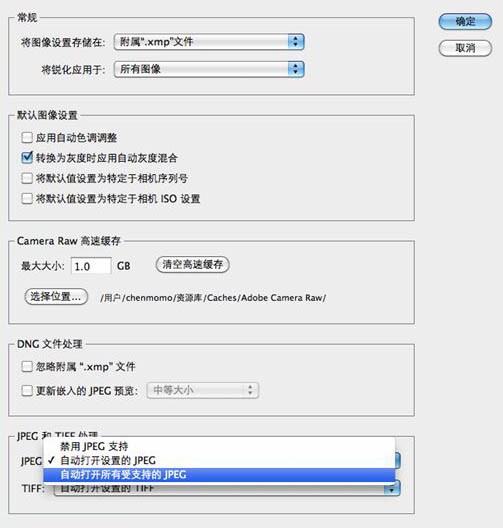The width and height of the screenshot is (503, 528).
Task: Click the 取消 cancel button
Action: [x=465, y=48]
